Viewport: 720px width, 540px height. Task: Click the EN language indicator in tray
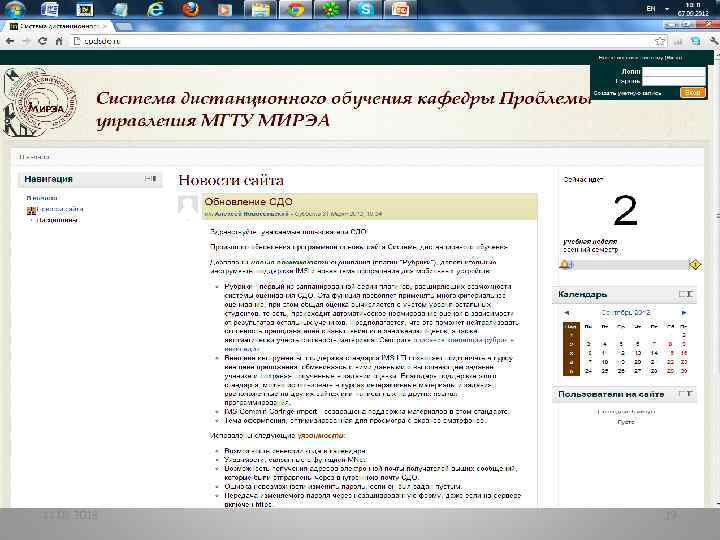pos(651,9)
